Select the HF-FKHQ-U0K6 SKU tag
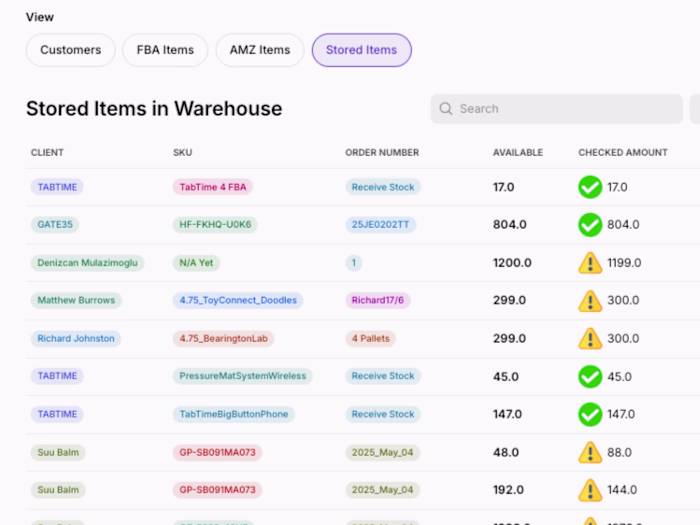The image size is (700, 525). coord(215,225)
